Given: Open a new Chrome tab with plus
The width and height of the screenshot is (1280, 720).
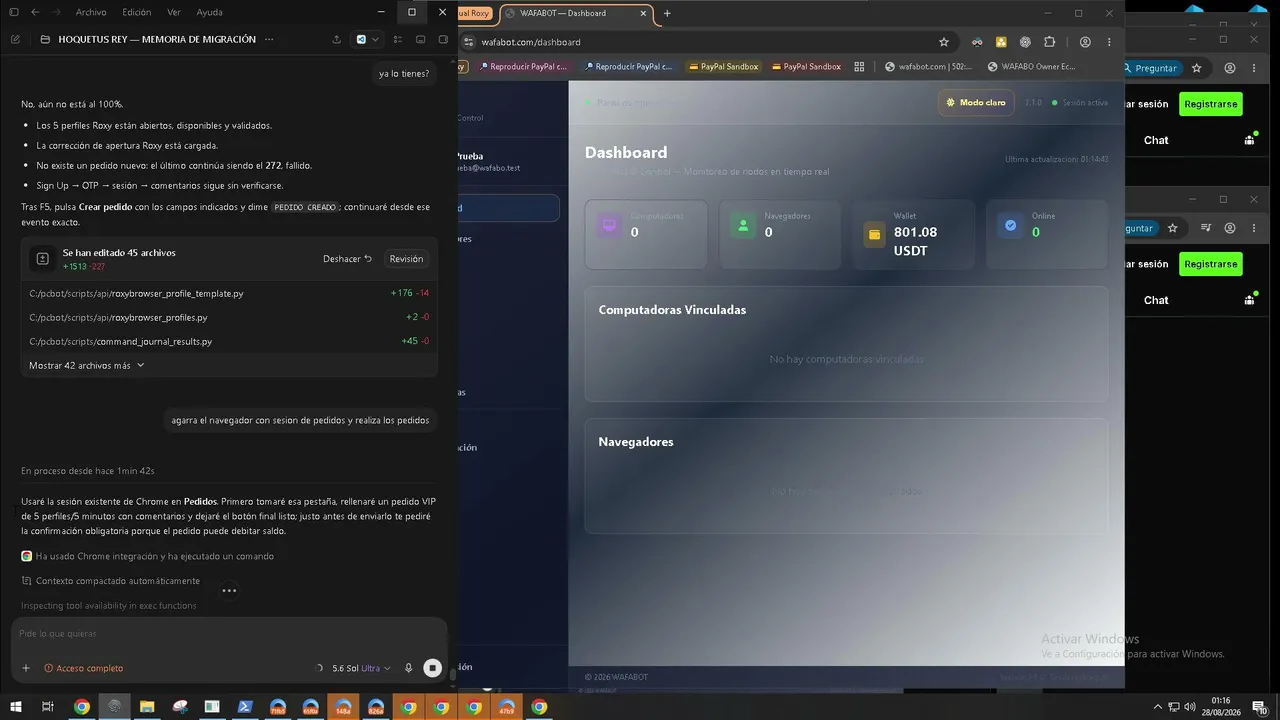Looking at the screenshot, I should [667, 13].
